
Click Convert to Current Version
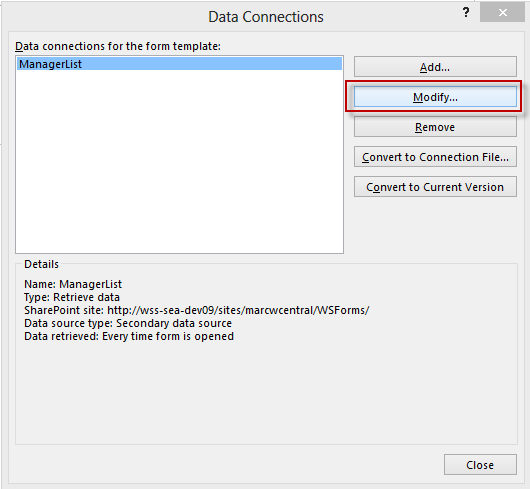(x=435, y=187)
